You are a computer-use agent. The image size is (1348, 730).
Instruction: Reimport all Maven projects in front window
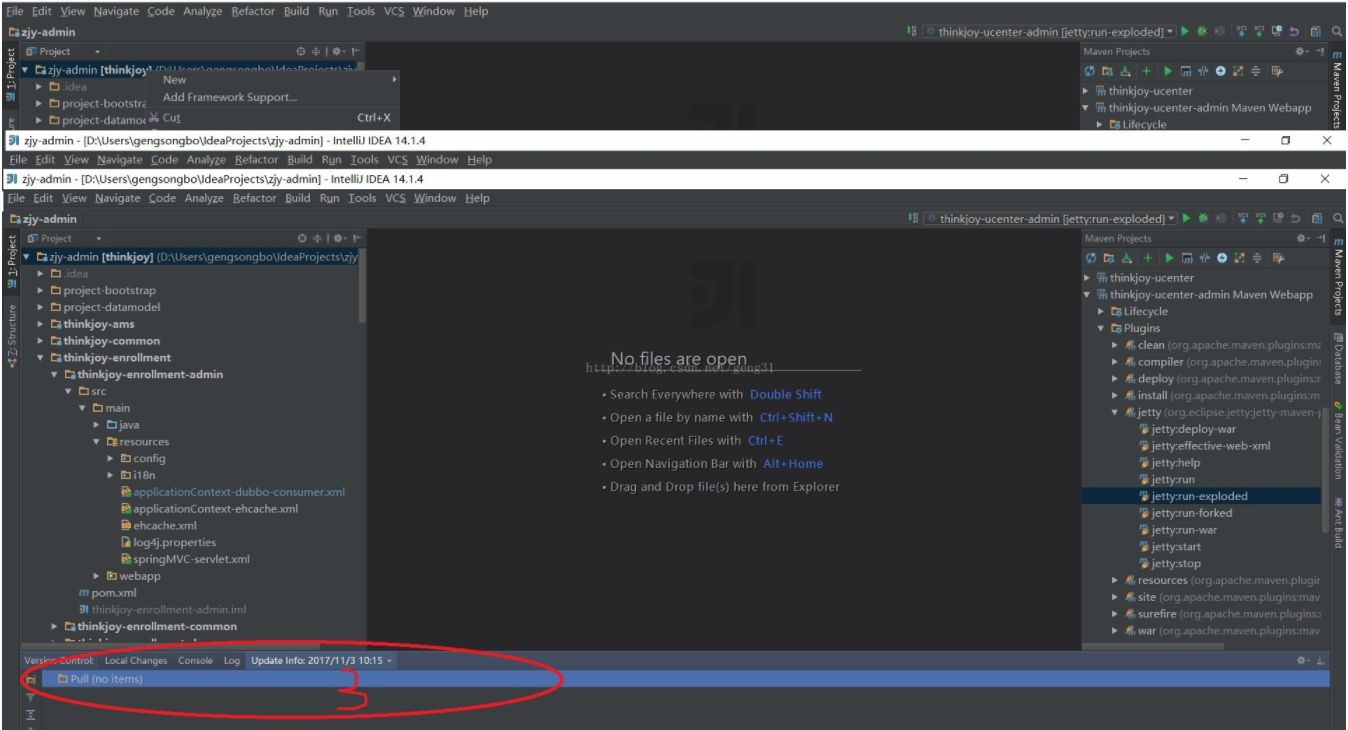1091,258
